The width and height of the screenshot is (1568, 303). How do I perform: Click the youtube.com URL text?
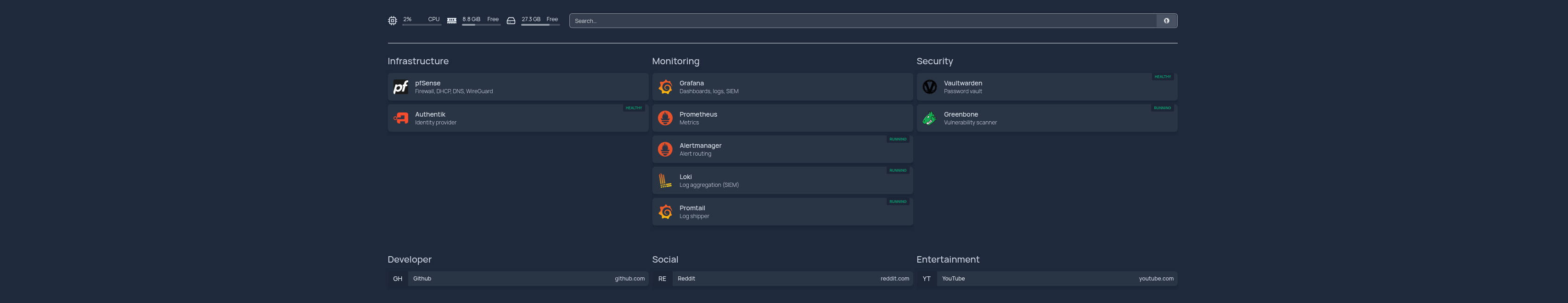click(1157, 279)
